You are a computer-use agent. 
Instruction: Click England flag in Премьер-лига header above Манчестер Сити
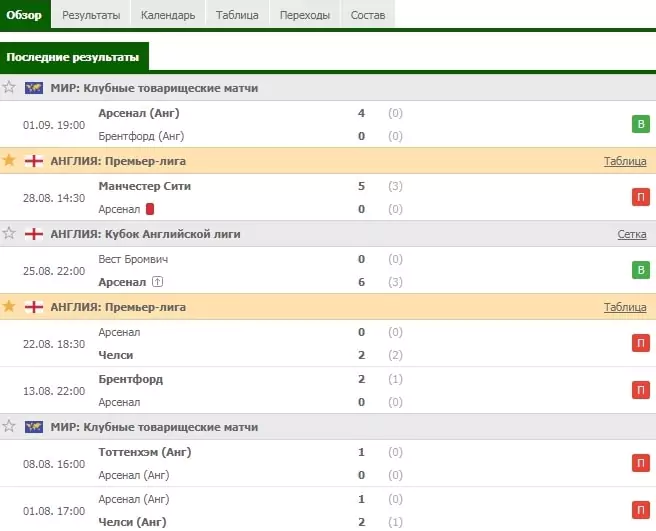pyautogui.click(x=34, y=161)
